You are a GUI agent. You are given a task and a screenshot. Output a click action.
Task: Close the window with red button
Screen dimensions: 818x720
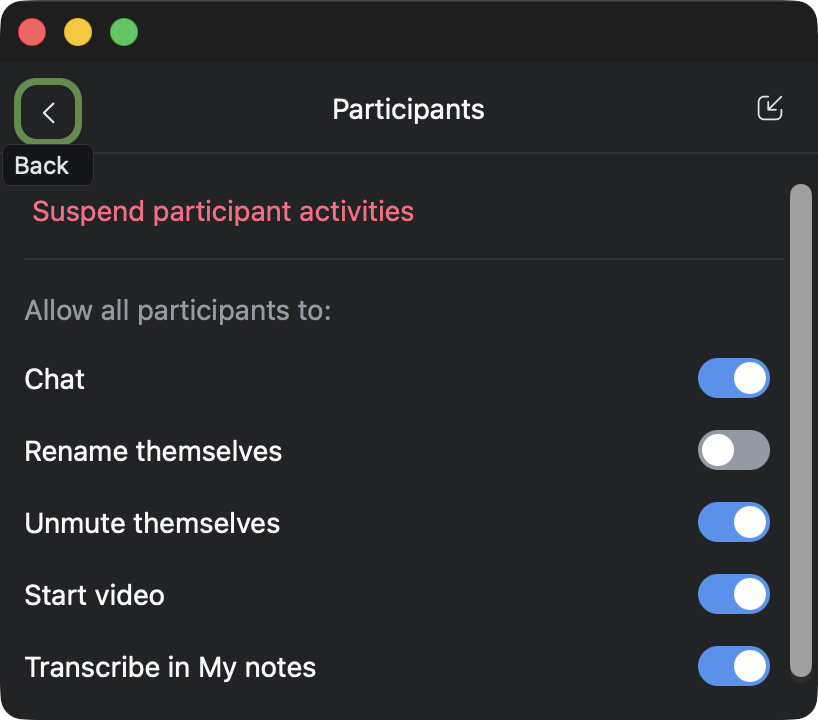(33, 32)
